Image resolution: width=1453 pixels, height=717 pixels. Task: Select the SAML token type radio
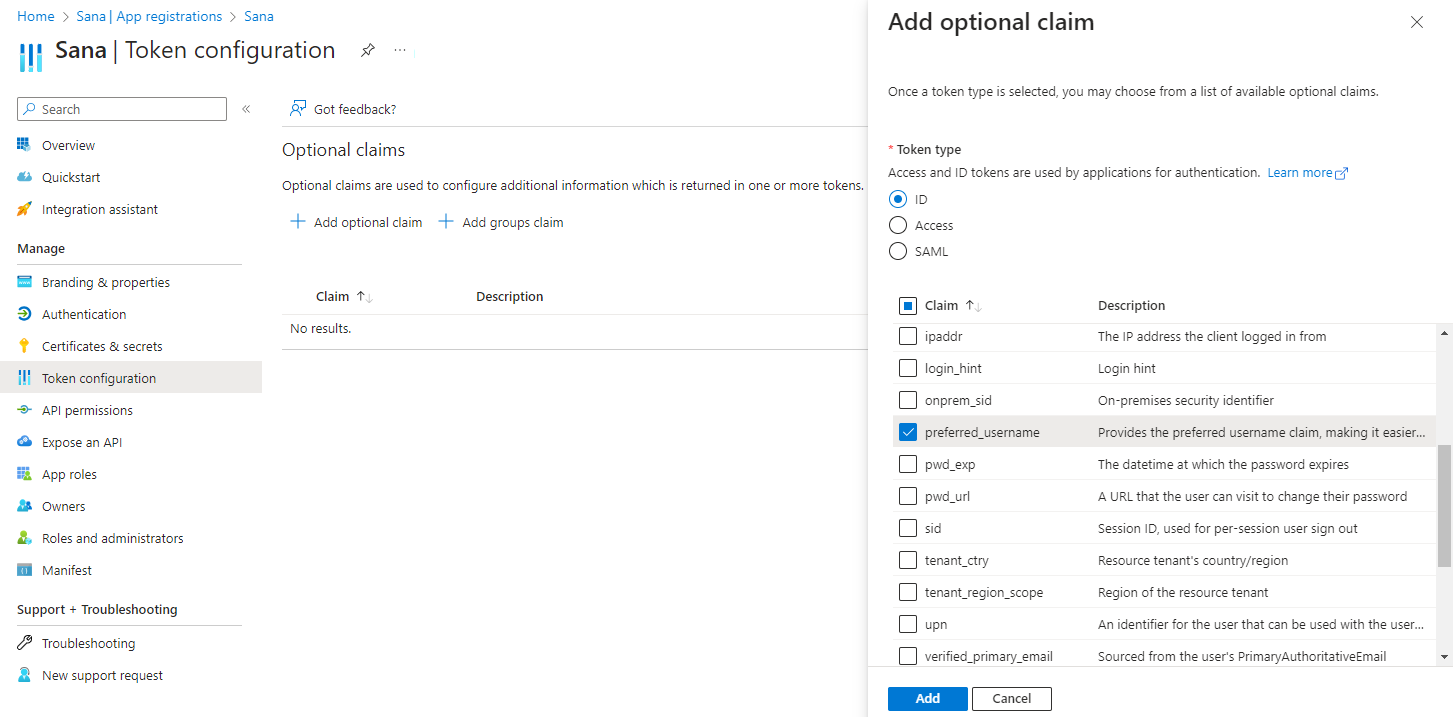(x=898, y=251)
